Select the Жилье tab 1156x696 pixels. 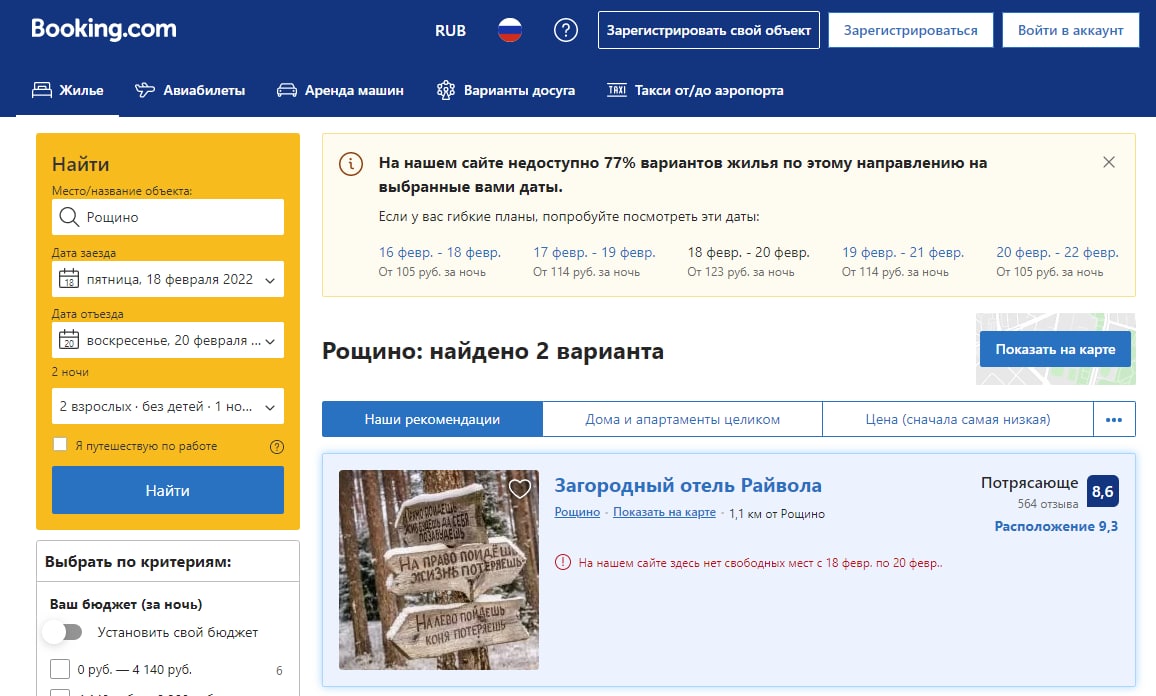pyautogui.click(x=68, y=91)
